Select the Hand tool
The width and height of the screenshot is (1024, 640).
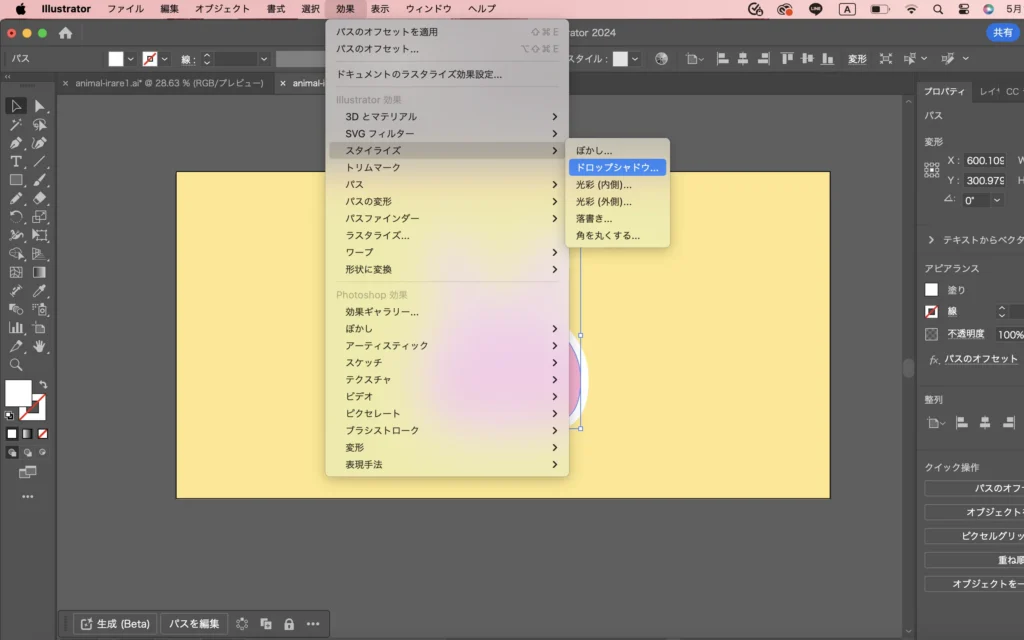40,346
